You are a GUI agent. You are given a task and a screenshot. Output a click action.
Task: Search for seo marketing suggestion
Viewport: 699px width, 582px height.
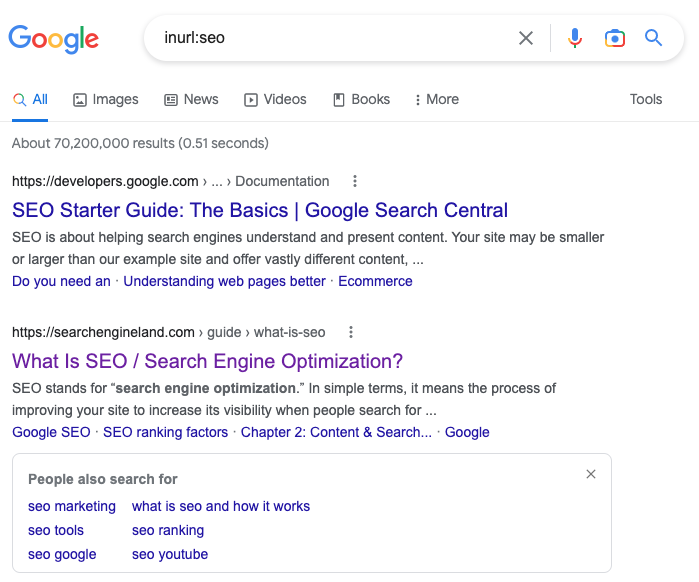72,506
